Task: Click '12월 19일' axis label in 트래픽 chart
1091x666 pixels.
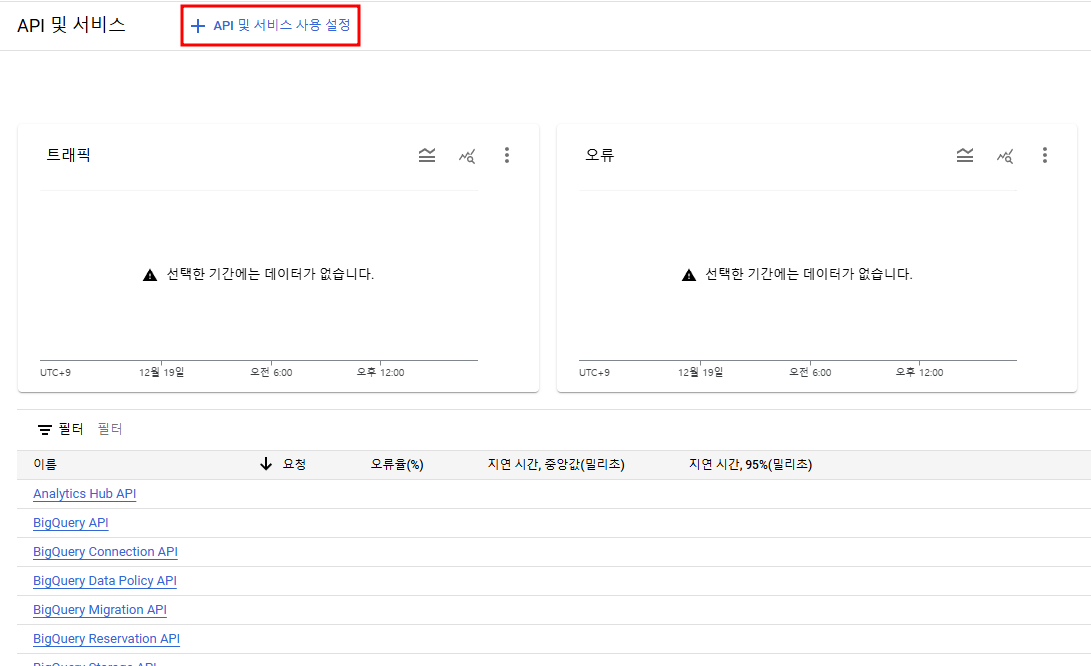Action: point(161,372)
